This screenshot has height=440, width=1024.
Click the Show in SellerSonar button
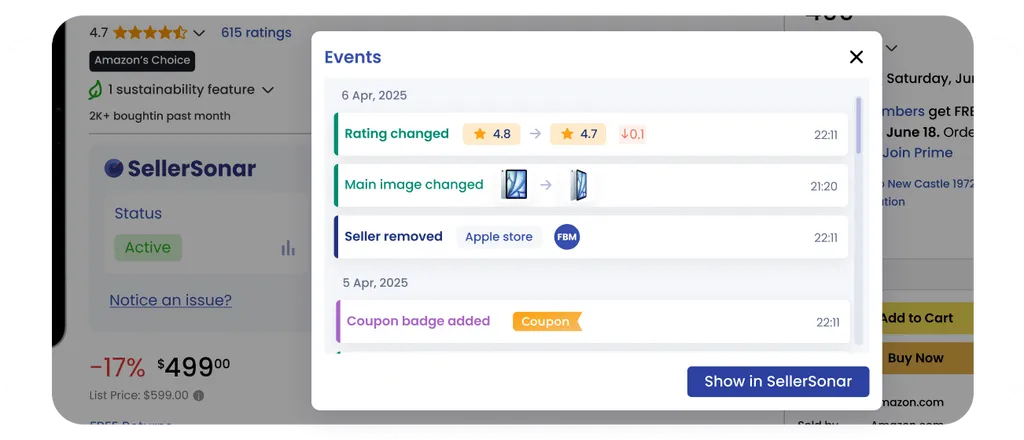[778, 381]
